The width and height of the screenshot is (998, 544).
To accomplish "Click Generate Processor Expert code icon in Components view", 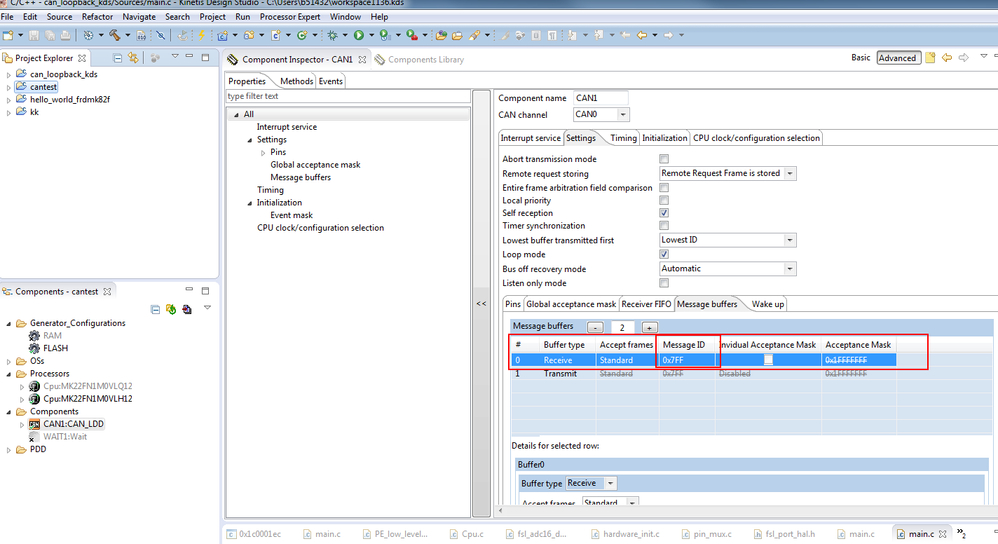I will (x=171, y=309).
